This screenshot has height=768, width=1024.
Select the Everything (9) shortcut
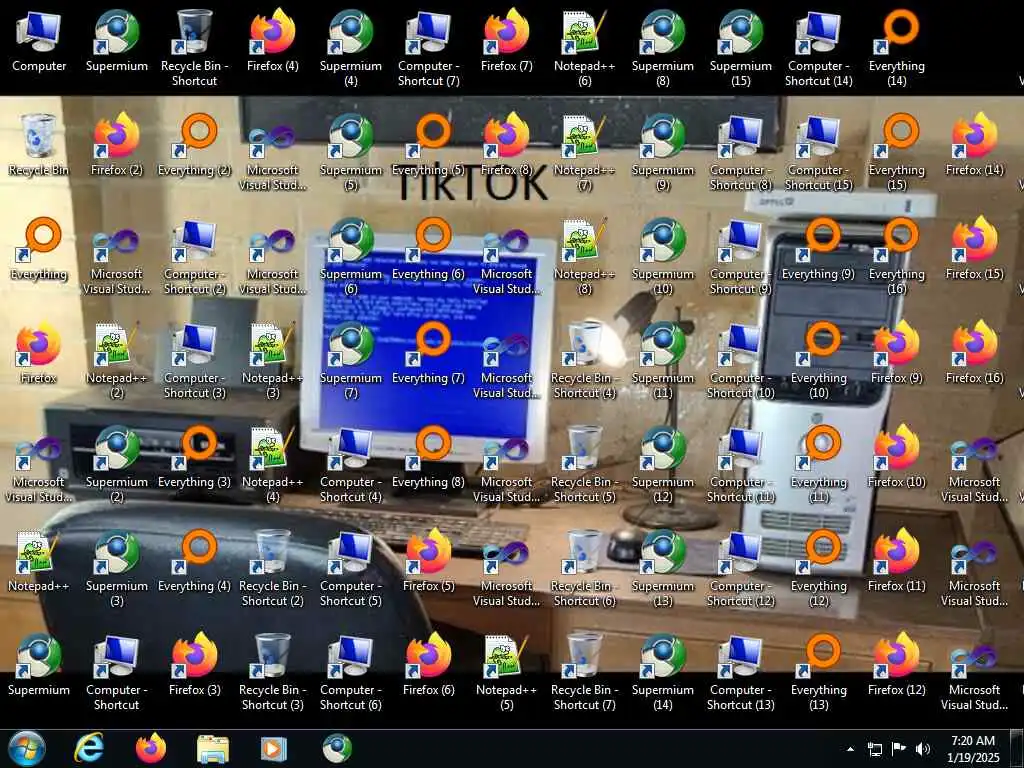[818, 250]
